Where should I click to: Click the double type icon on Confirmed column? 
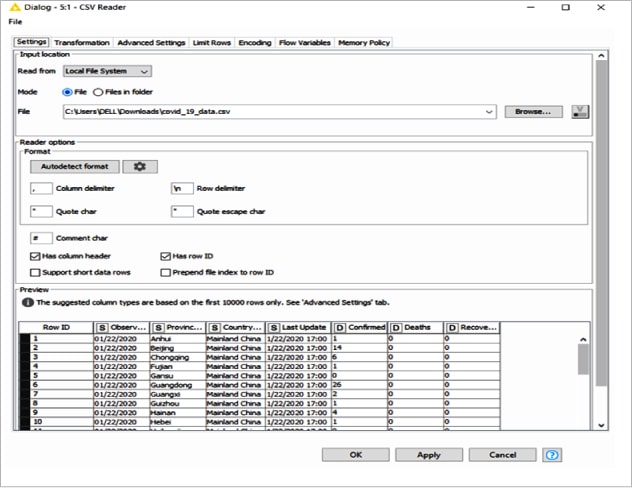point(339,328)
